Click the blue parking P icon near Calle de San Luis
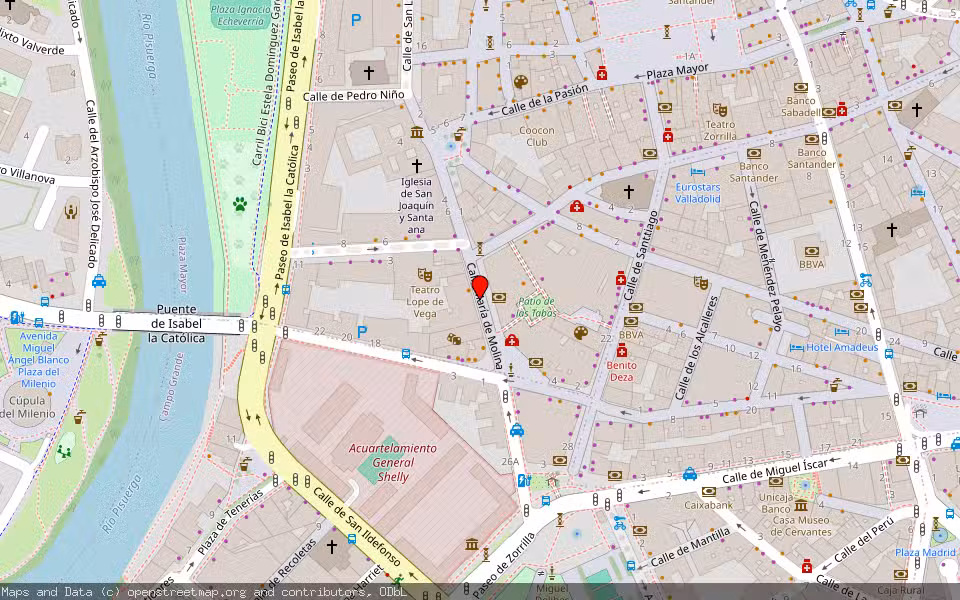Screen dimensions: 960x600 coord(355,20)
